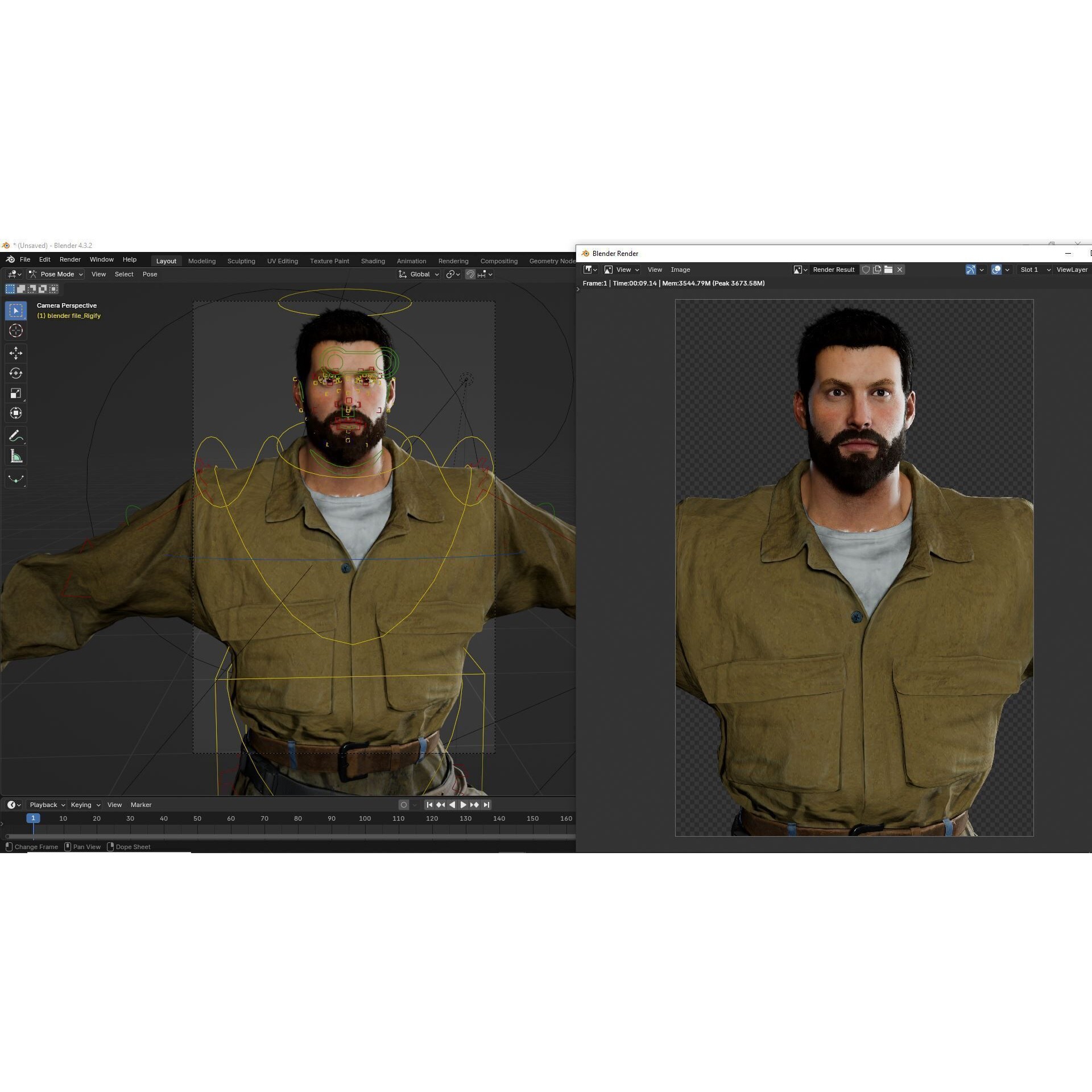Open Global transform orientation dropdown
The image size is (1092, 1092).
point(419,274)
